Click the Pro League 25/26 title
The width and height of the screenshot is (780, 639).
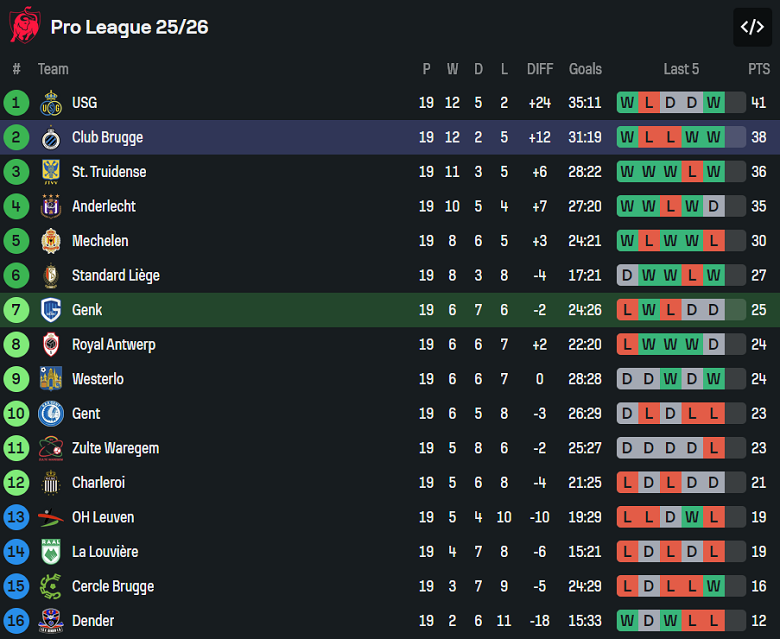point(130,27)
